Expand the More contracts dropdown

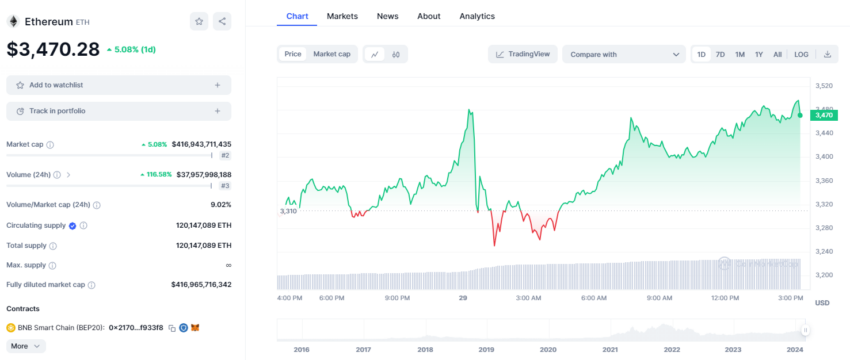[x=26, y=346]
